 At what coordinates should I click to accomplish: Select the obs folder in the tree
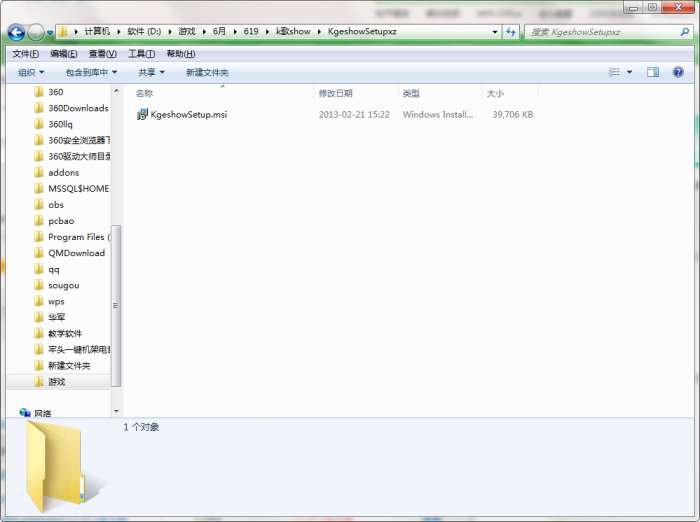coord(56,205)
